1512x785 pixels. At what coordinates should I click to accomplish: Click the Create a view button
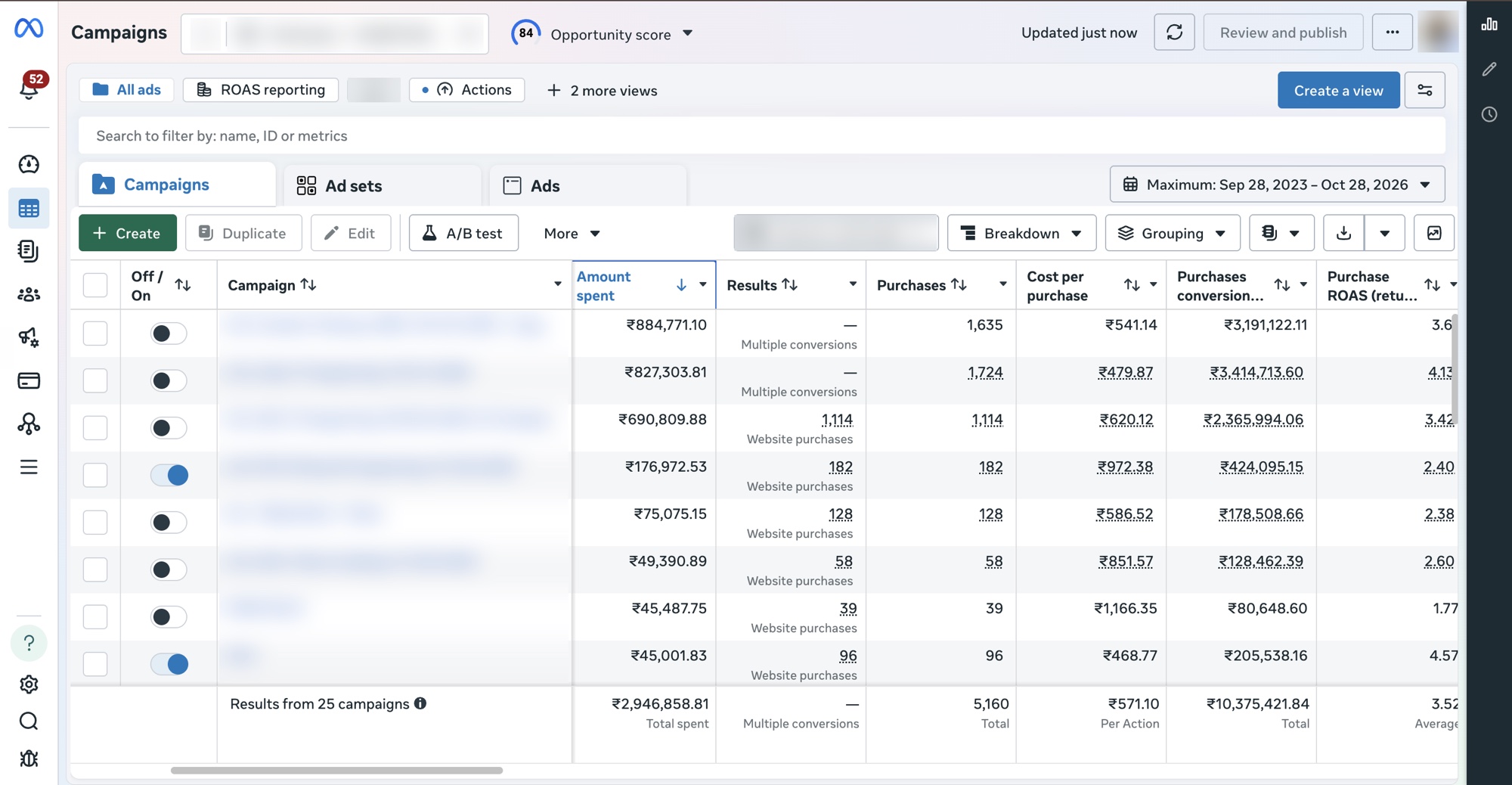1338,90
